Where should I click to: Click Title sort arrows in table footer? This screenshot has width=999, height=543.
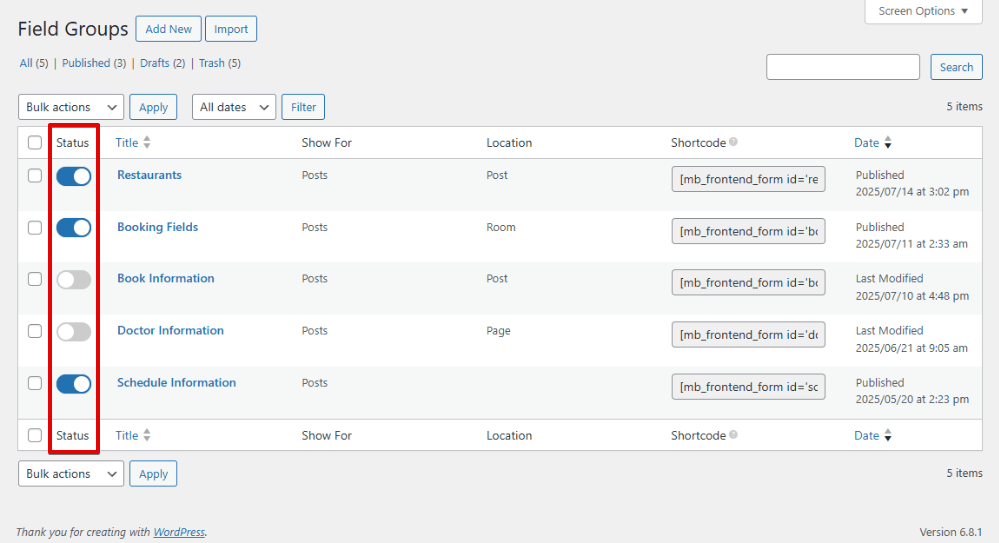tap(147, 435)
